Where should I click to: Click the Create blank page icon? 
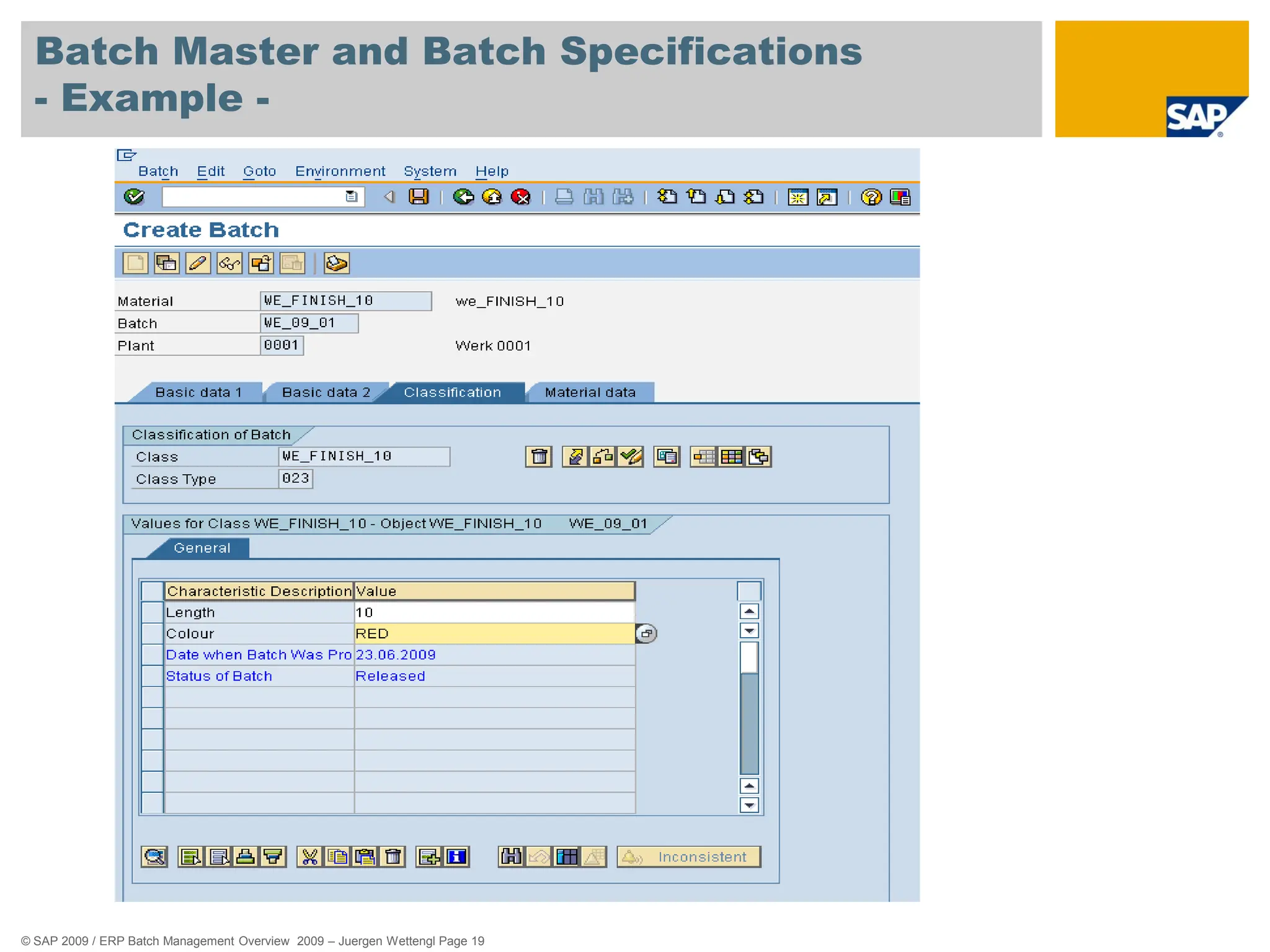pyautogui.click(x=135, y=263)
